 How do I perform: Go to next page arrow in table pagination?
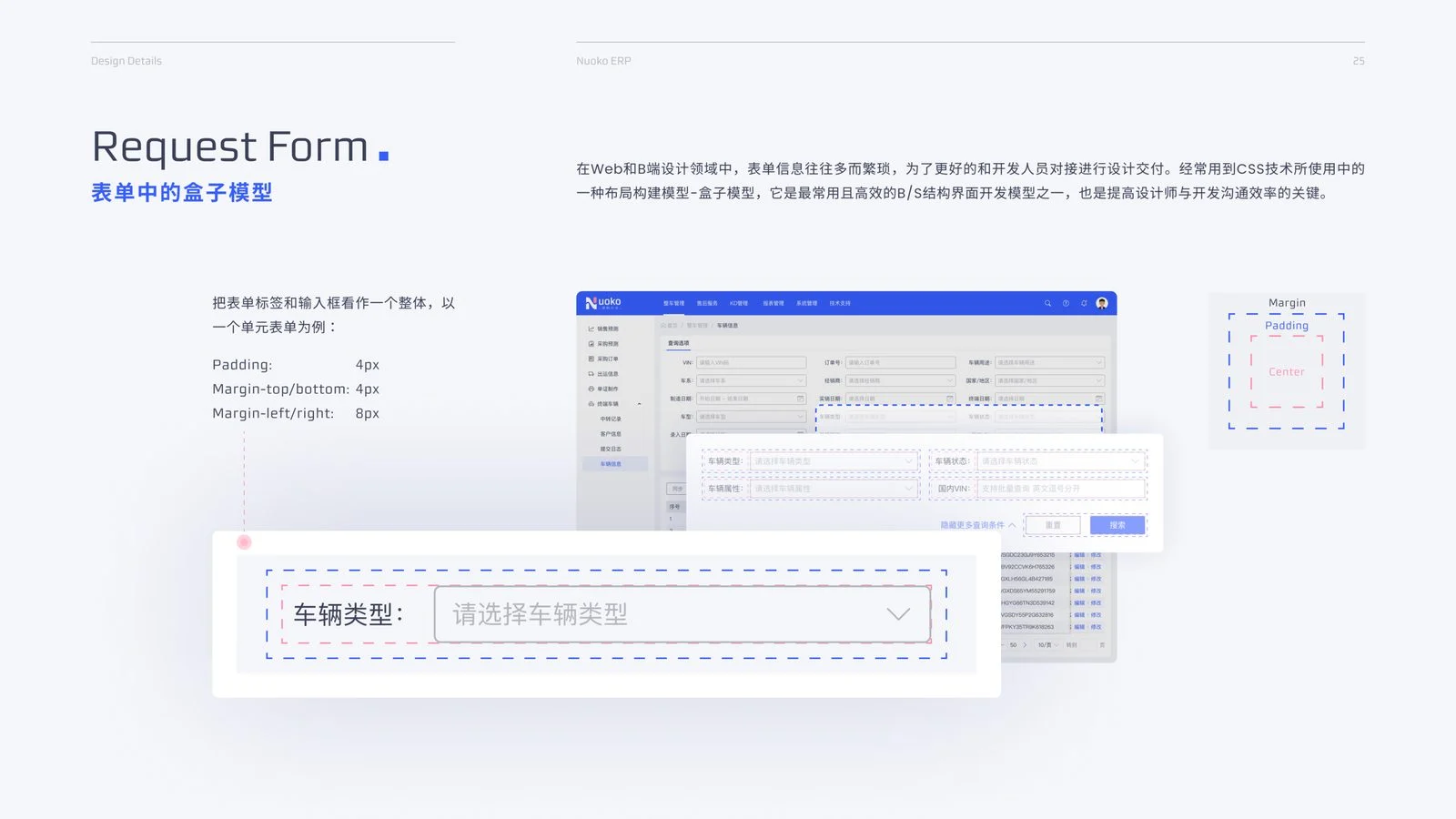tap(1025, 644)
